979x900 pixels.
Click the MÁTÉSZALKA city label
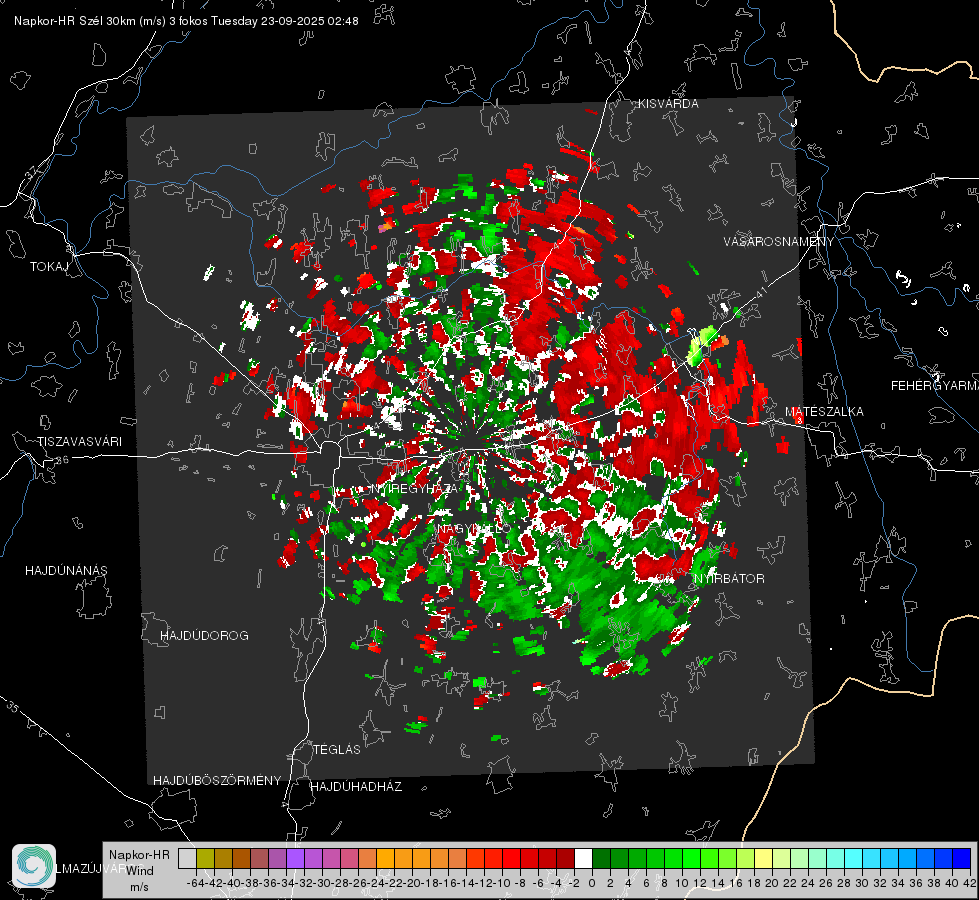pyautogui.click(x=824, y=412)
